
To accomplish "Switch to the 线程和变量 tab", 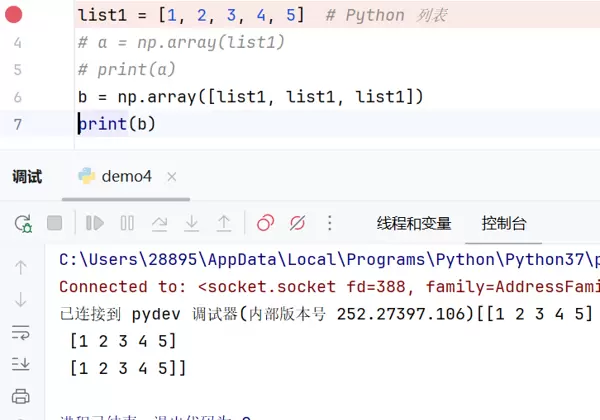I will click(413, 223).
